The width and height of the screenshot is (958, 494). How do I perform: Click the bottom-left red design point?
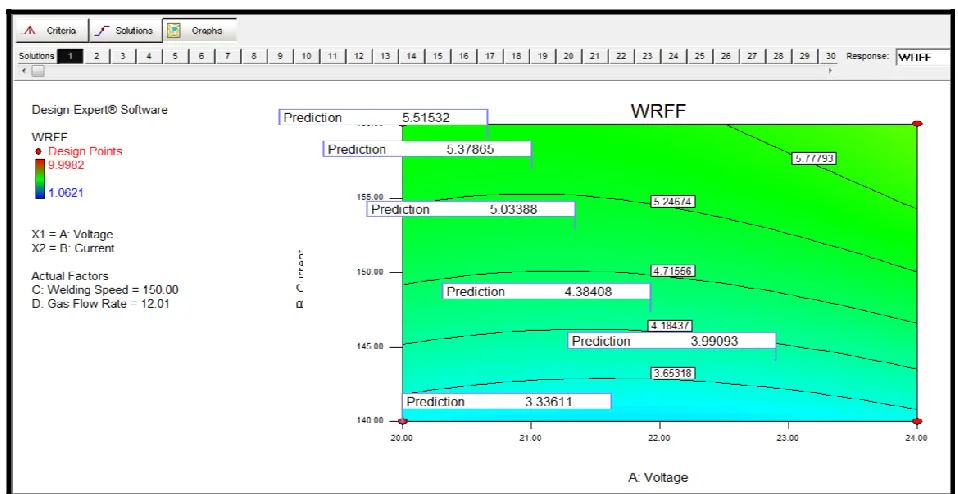coord(403,421)
